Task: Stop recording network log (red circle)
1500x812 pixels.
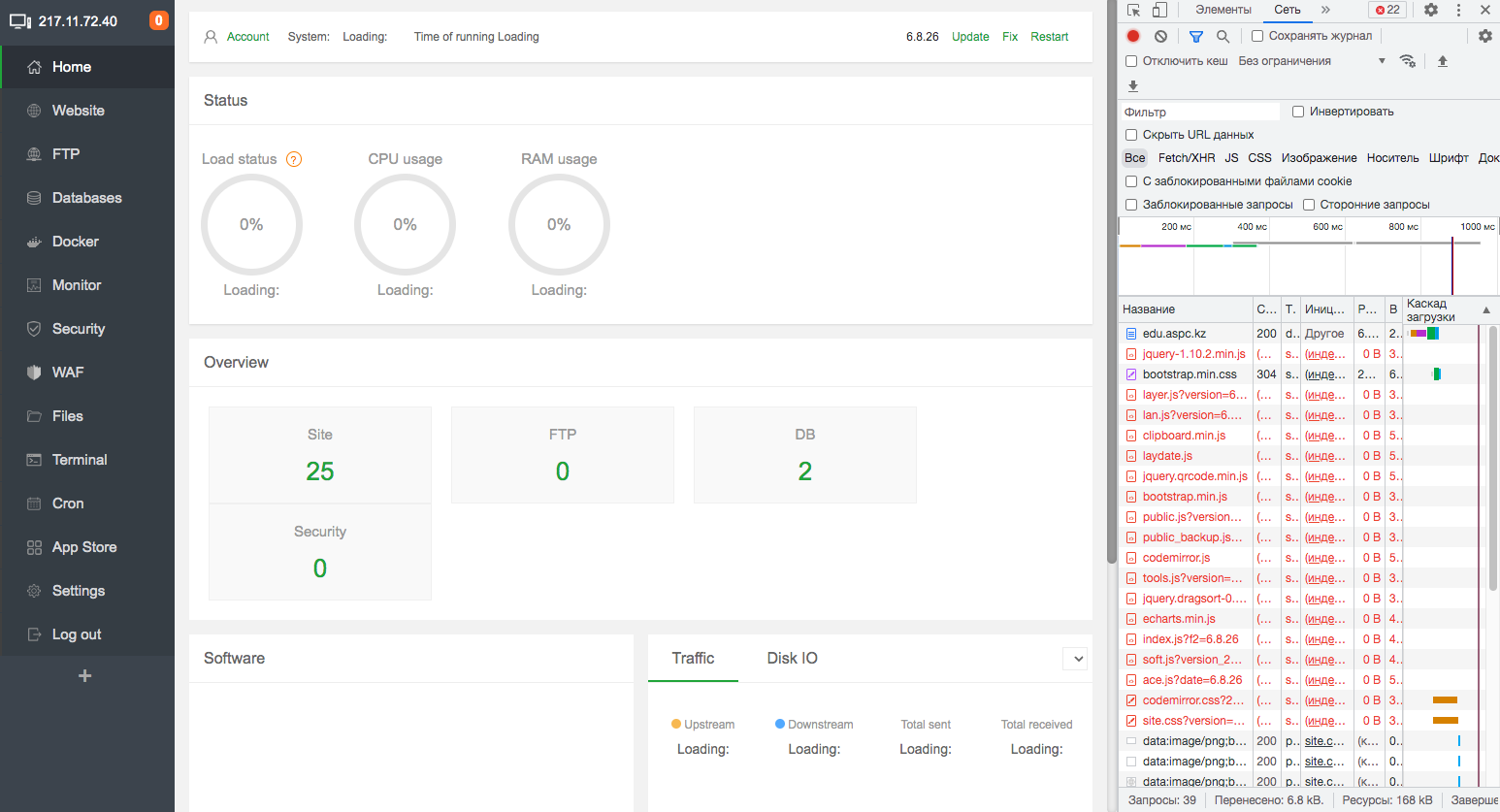Action: click(x=1133, y=36)
